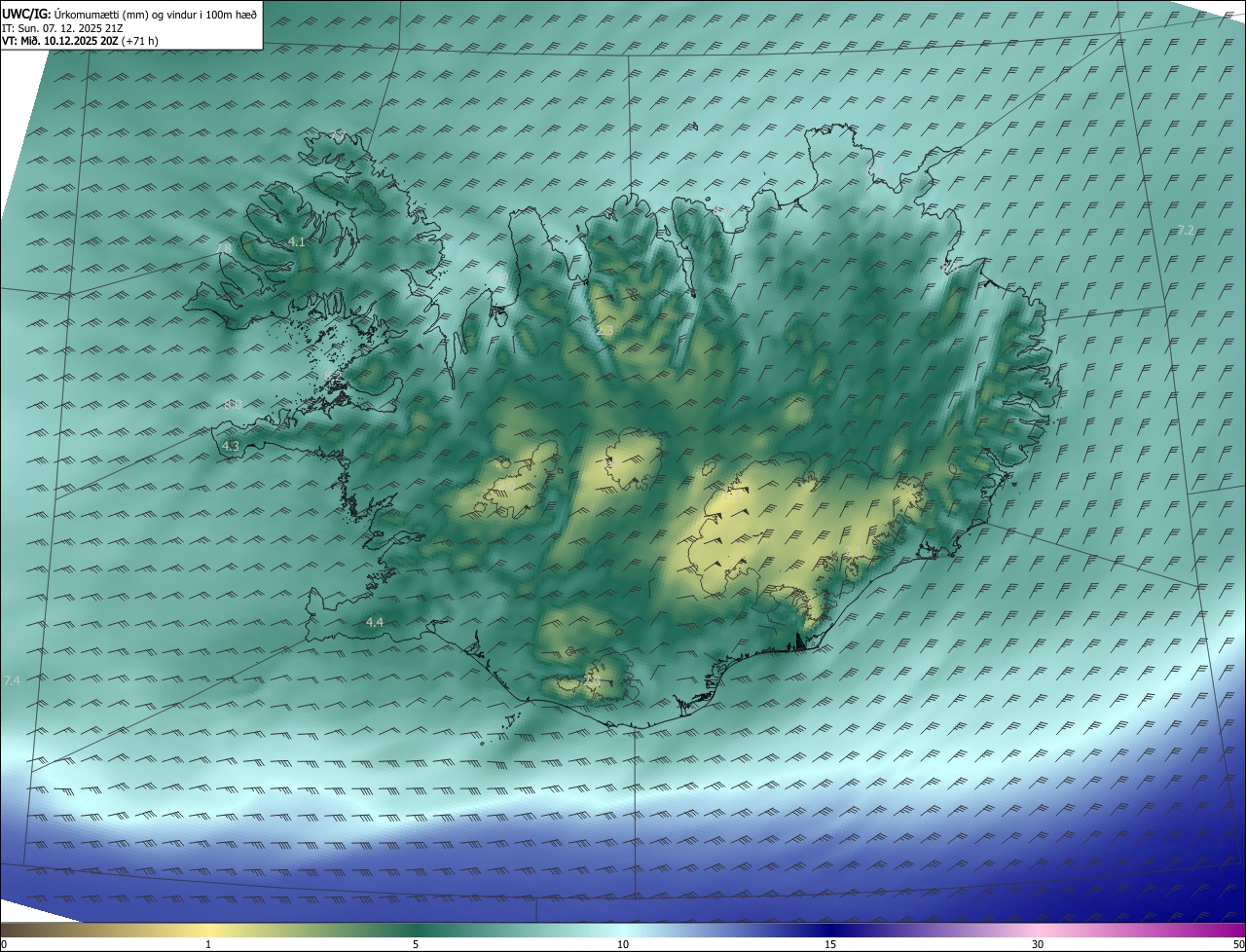Click the color scale tick label 10
The width and height of the screenshot is (1246, 952).
coord(623,944)
